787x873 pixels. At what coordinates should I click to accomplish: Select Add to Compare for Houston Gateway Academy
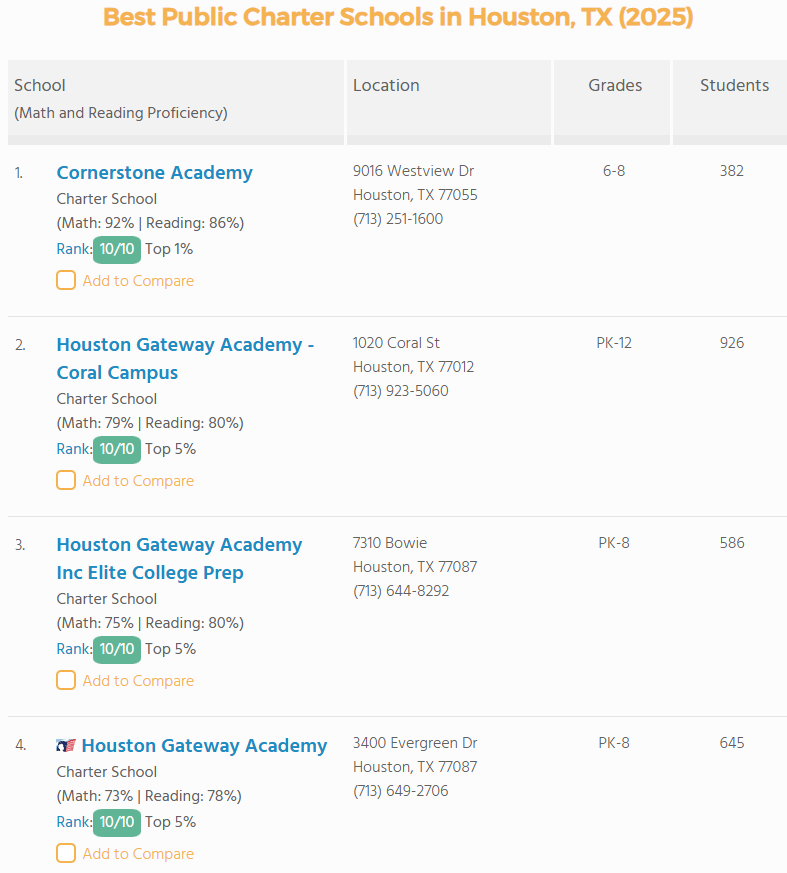pyautogui.click(x=65, y=853)
